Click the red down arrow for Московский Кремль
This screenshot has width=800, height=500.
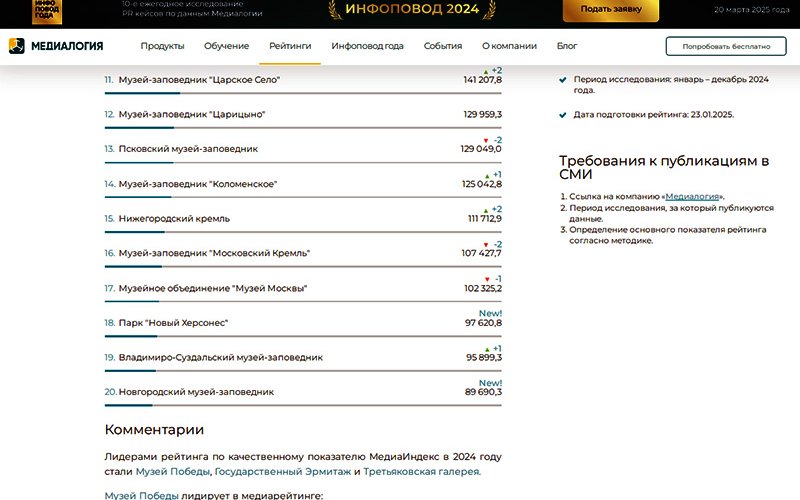[486, 245]
